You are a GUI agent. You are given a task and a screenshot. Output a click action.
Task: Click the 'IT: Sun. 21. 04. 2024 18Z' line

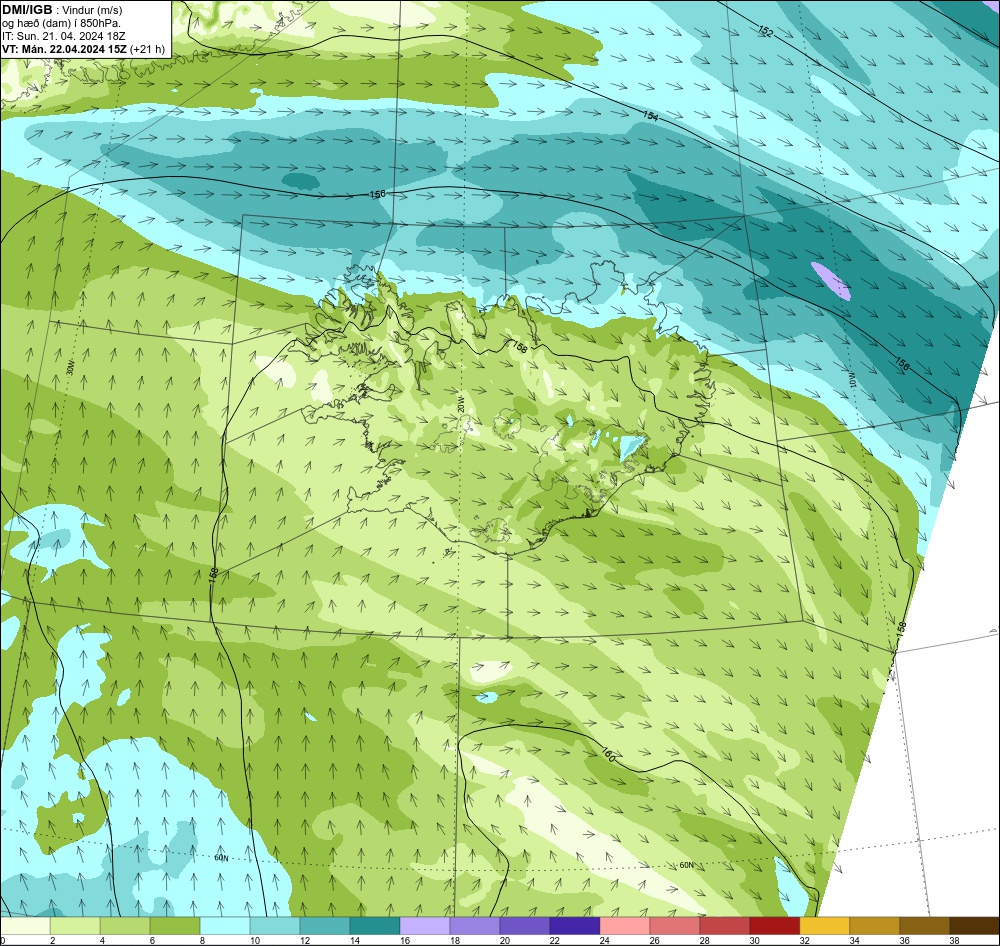click(64, 36)
